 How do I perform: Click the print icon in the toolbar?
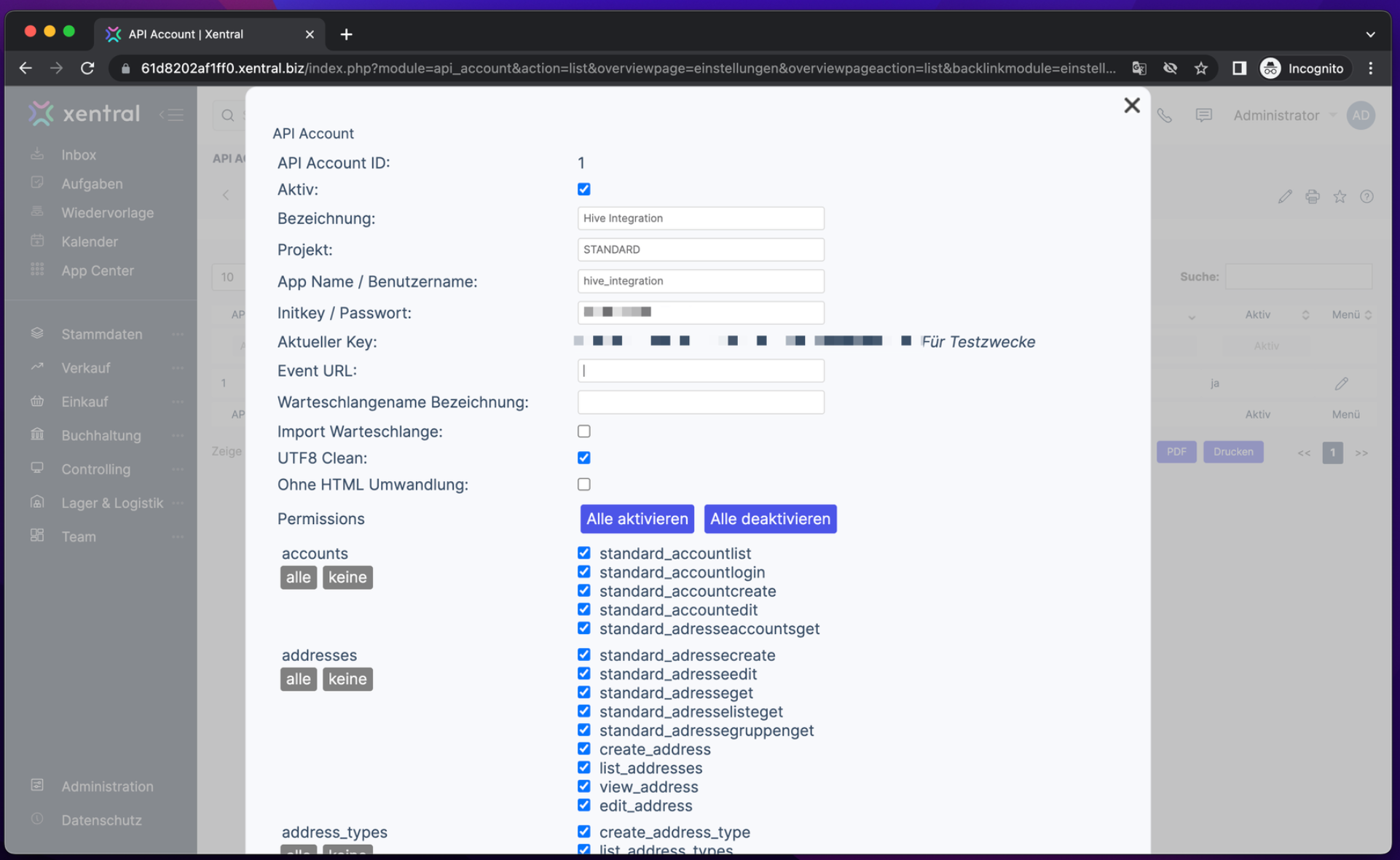click(x=1313, y=196)
